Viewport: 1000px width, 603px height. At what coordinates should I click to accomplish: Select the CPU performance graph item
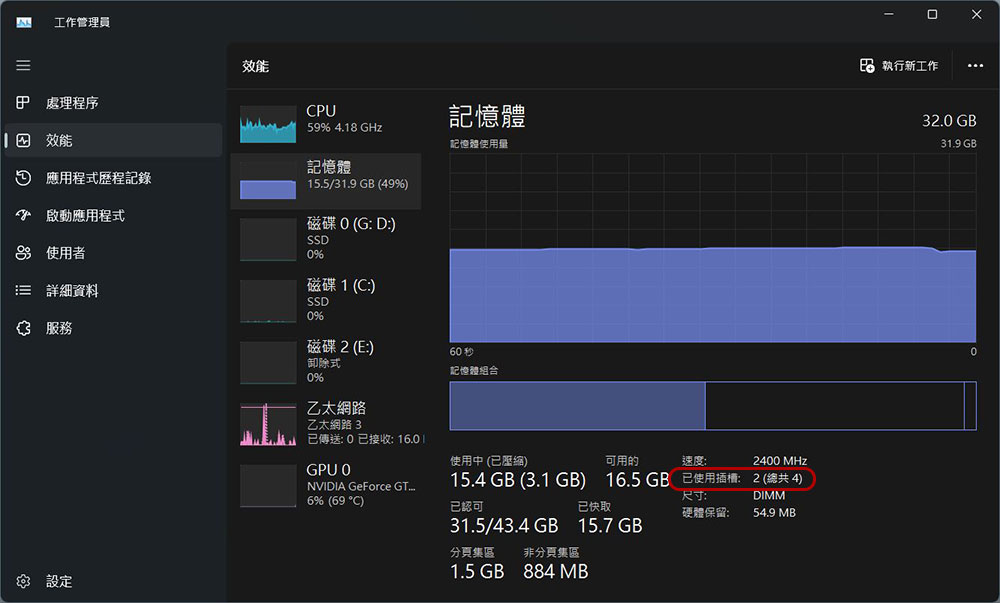(326, 120)
